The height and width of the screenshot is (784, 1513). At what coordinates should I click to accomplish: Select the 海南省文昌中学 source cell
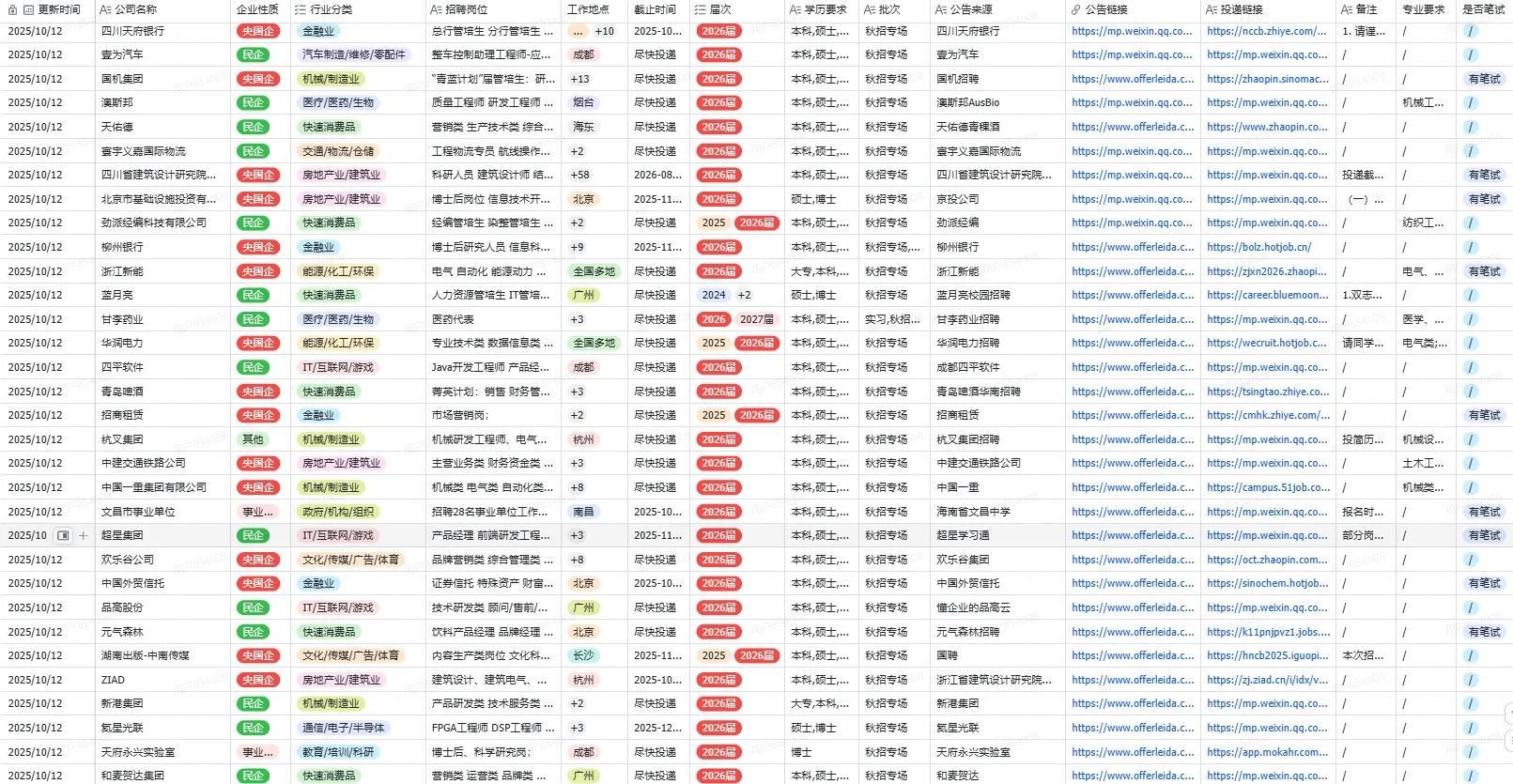click(998, 512)
